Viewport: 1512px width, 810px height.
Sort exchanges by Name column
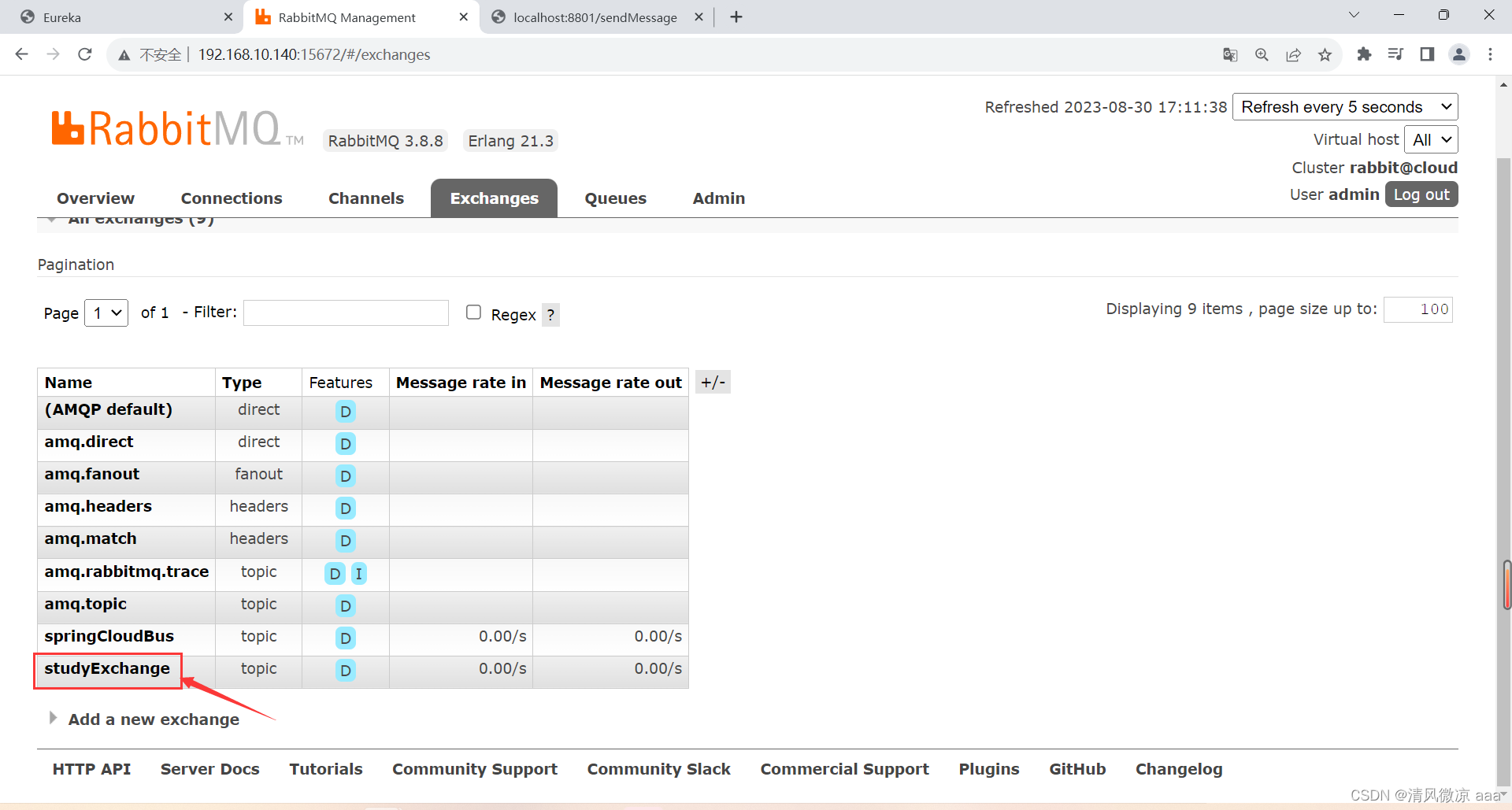[69, 383]
